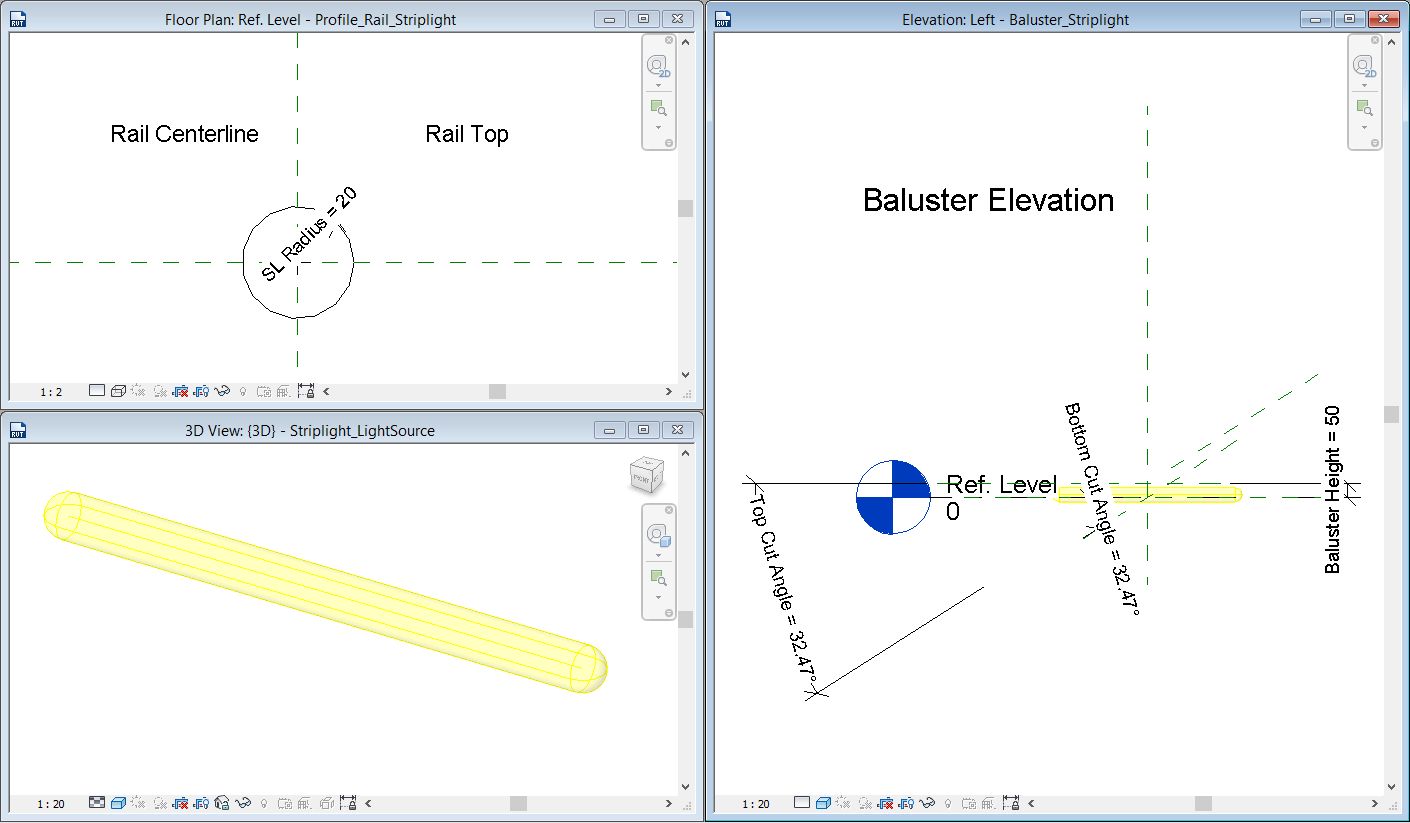
Task: Click zoom tool in Floor Plan navigation bar
Action: point(658,107)
